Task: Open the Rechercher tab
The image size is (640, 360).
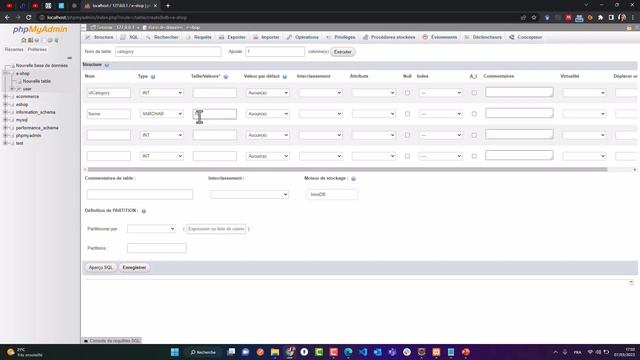Action: pyautogui.click(x=162, y=37)
